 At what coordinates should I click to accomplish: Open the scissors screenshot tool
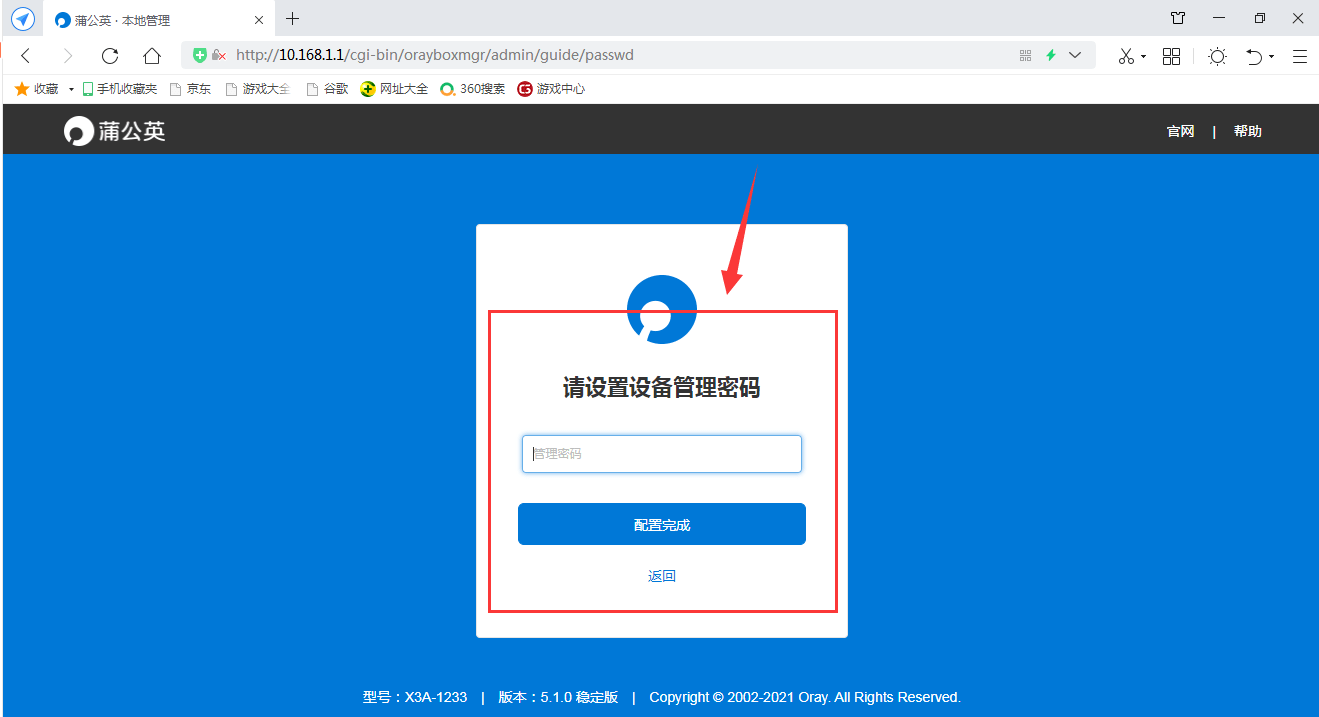(x=1126, y=56)
